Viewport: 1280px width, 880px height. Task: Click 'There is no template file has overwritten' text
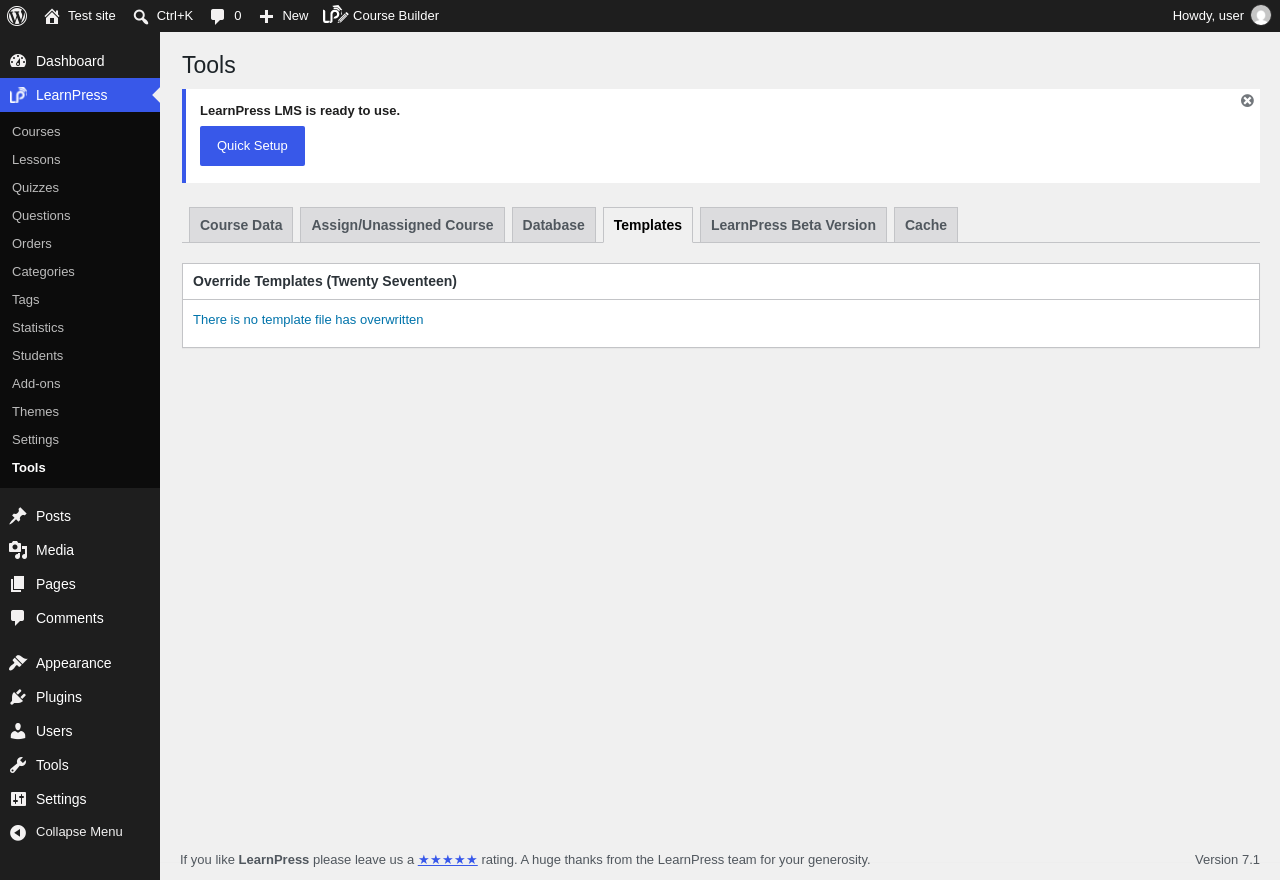pos(308,320)
